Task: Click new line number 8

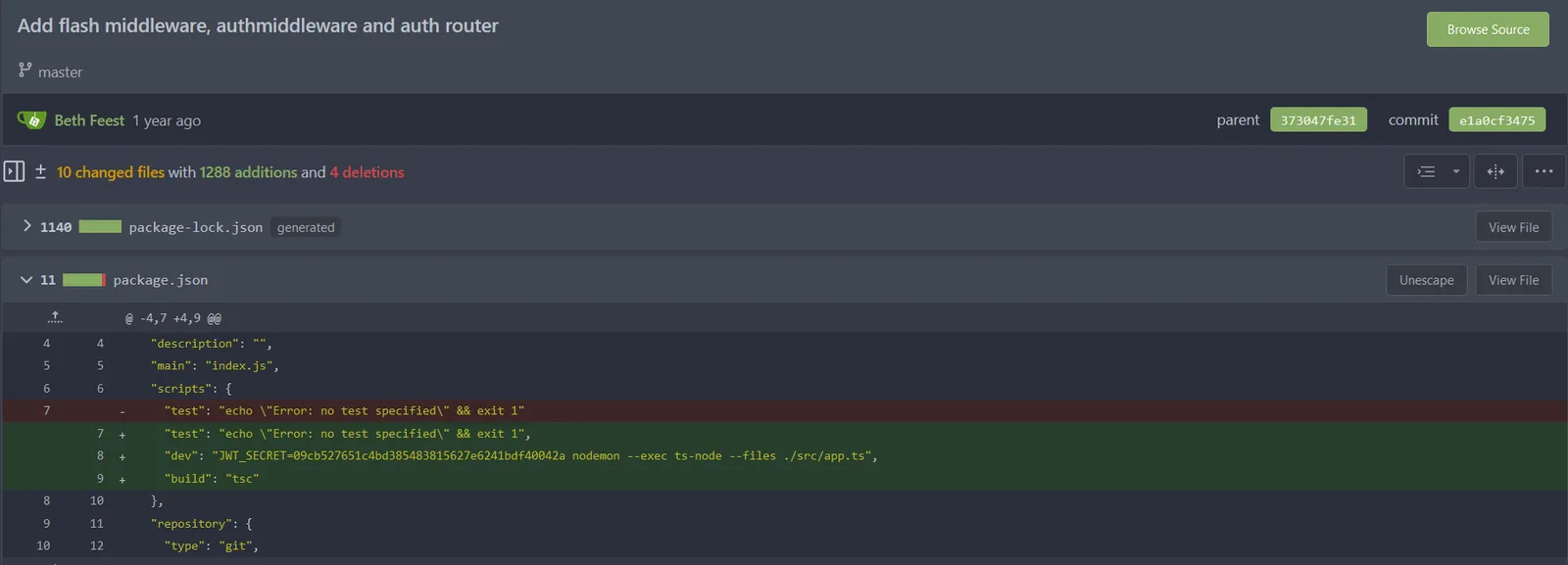Action: pos(99,456)
